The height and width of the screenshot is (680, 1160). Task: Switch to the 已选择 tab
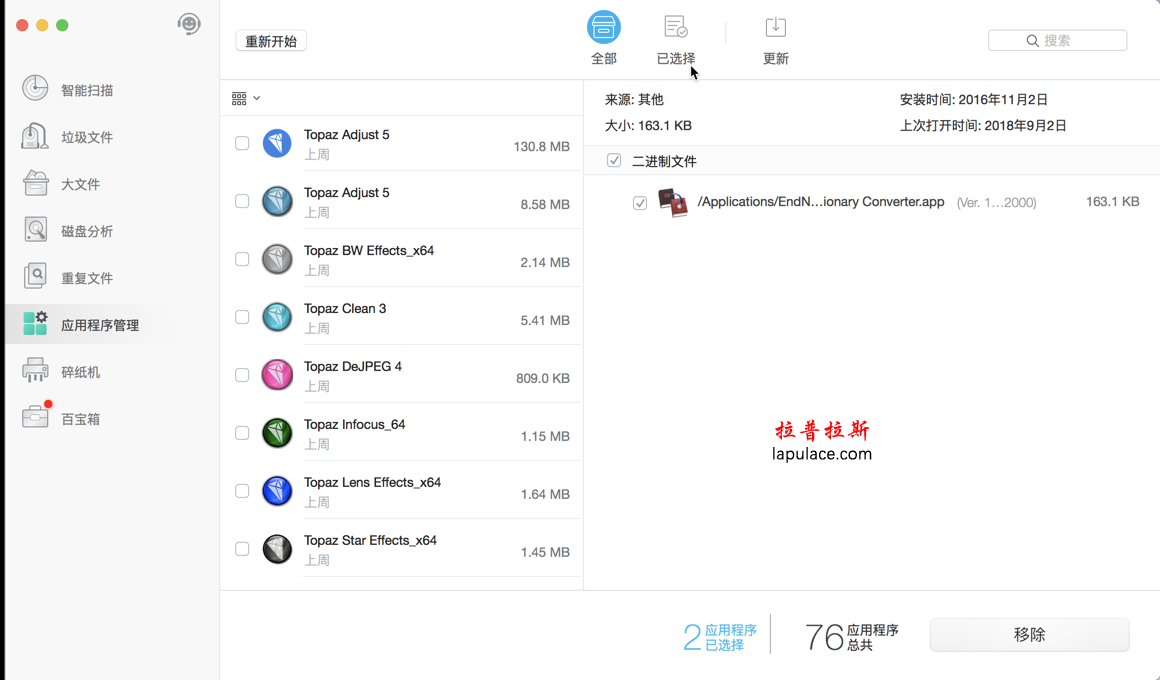675,38
